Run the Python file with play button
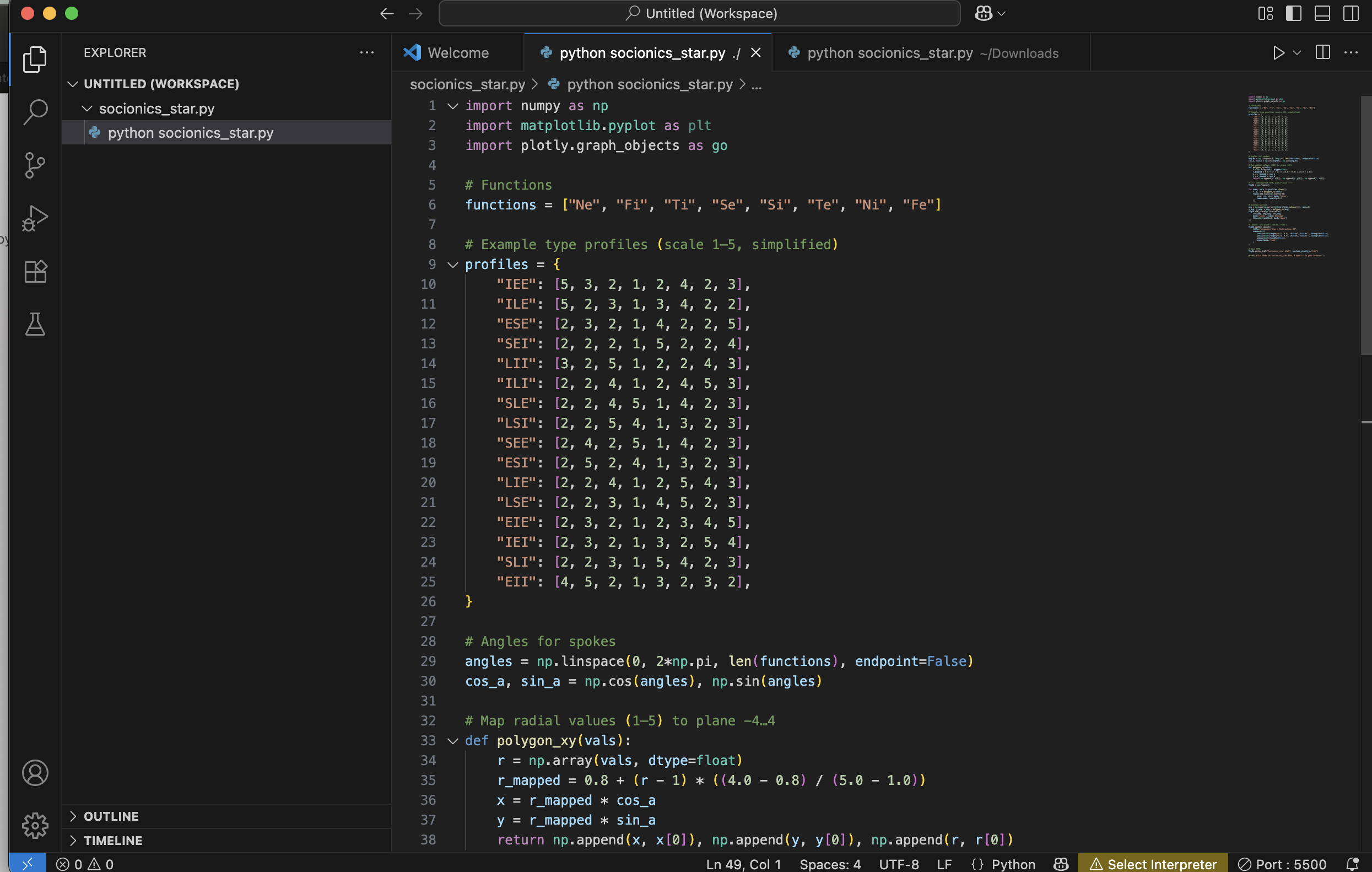Screen dimensions: 1372x872 coord(1278,53)
